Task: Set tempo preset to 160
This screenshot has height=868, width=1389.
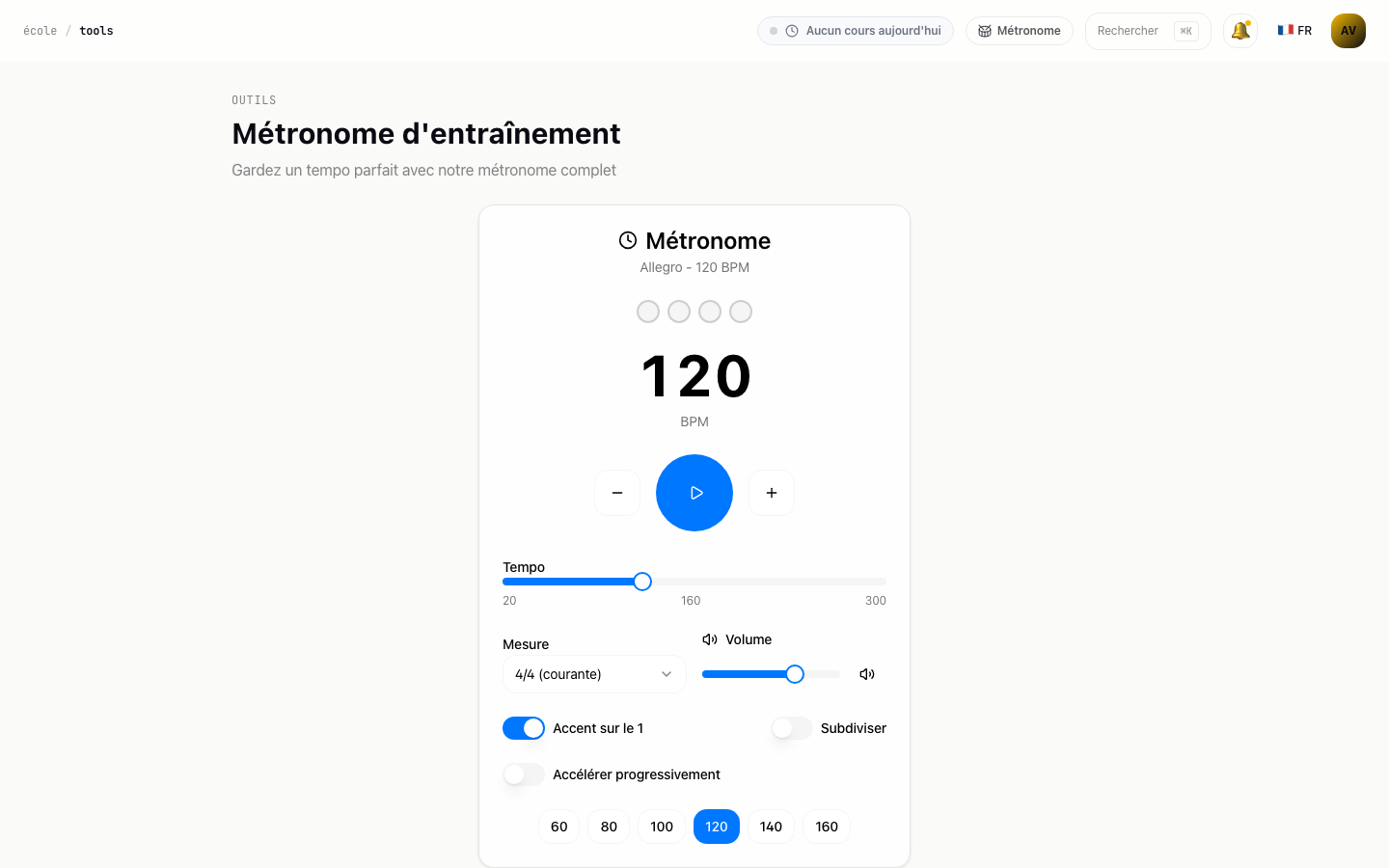Action: tap(827, 827)
